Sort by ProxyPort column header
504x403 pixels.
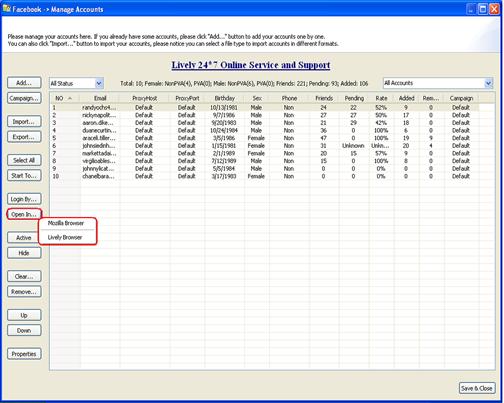click(187, 98)
